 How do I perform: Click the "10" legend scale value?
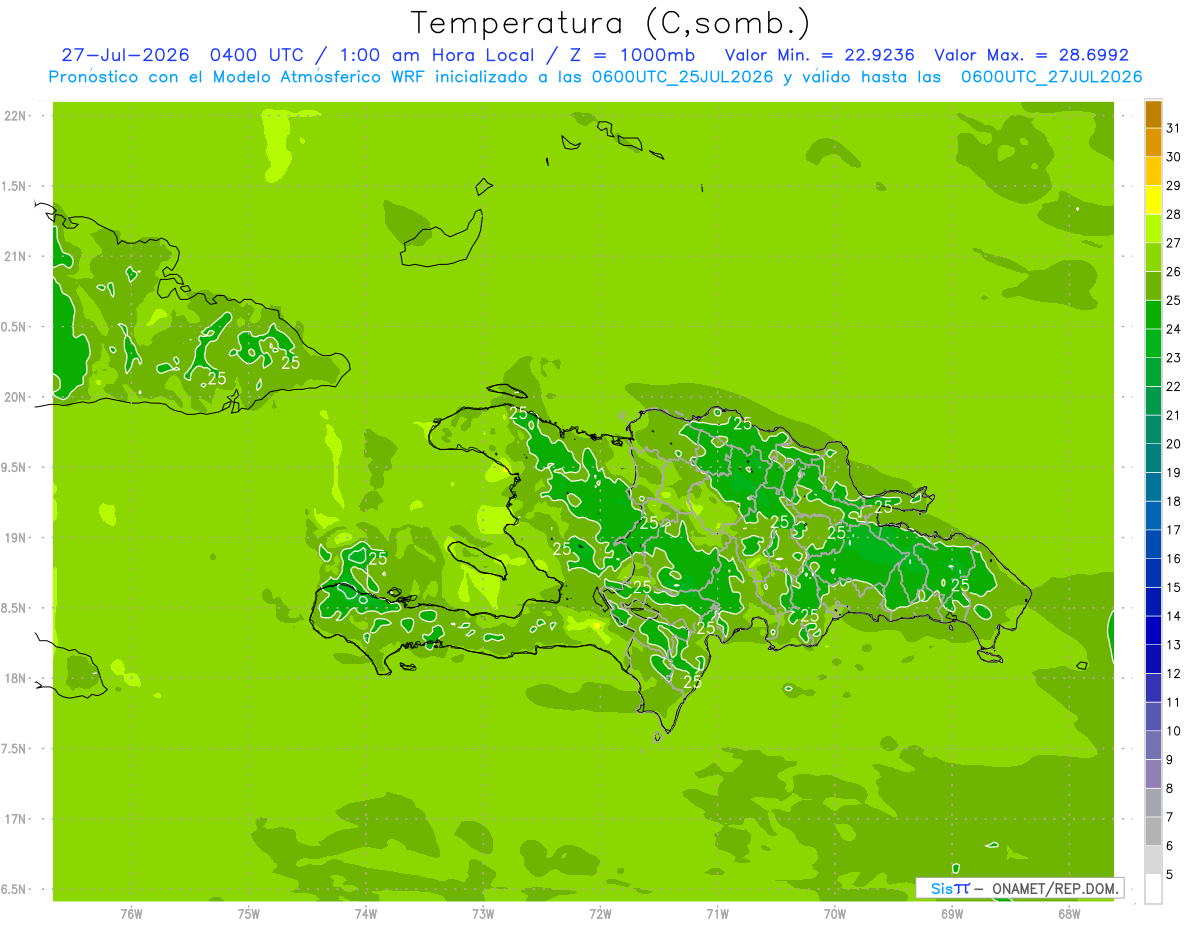click(x=1174, y=731)
